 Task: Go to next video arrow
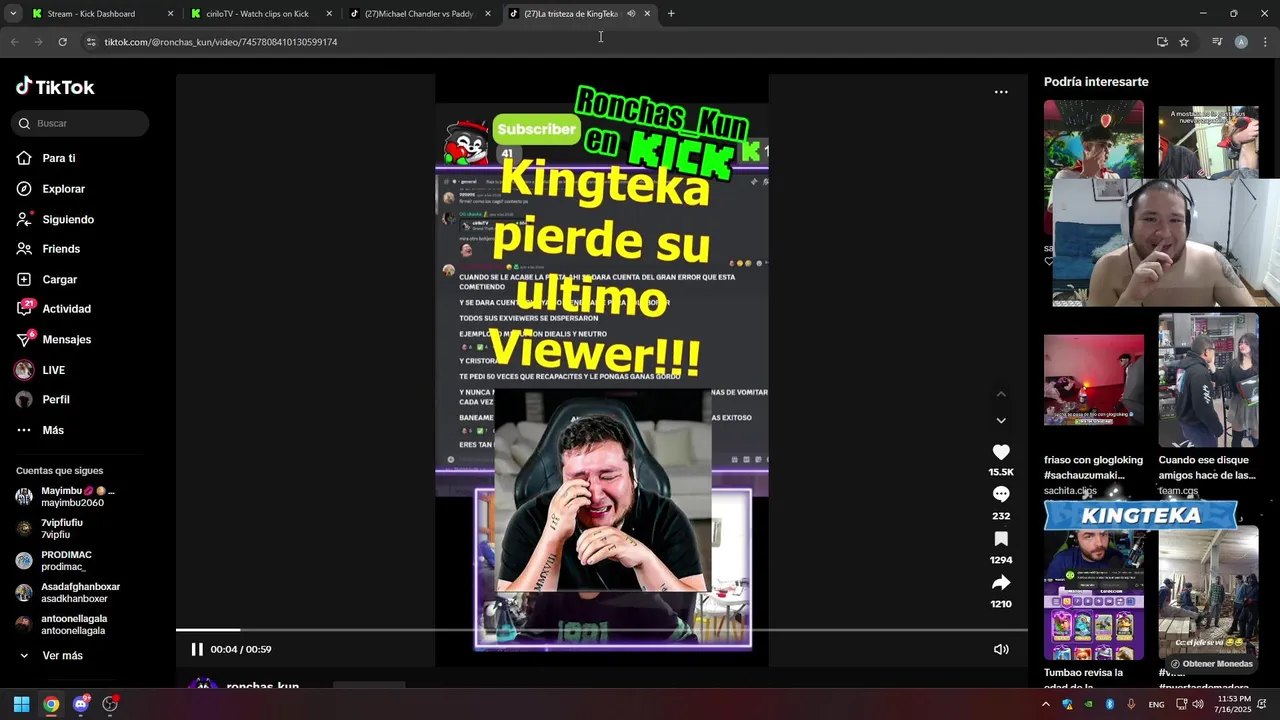pyautogui.click(x=1001, y=420)
